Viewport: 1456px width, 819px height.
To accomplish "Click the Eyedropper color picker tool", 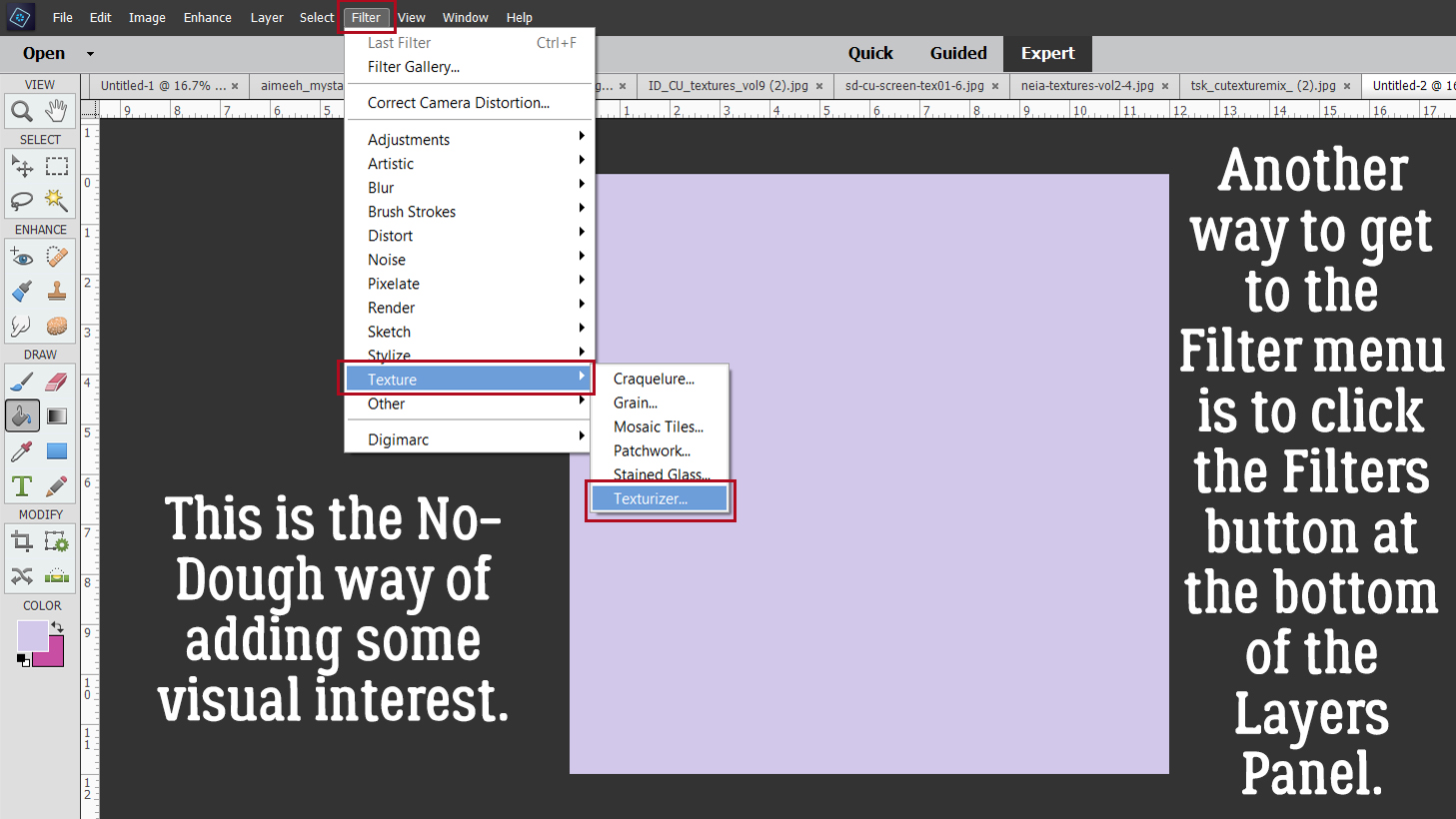I will pos(21,451).
